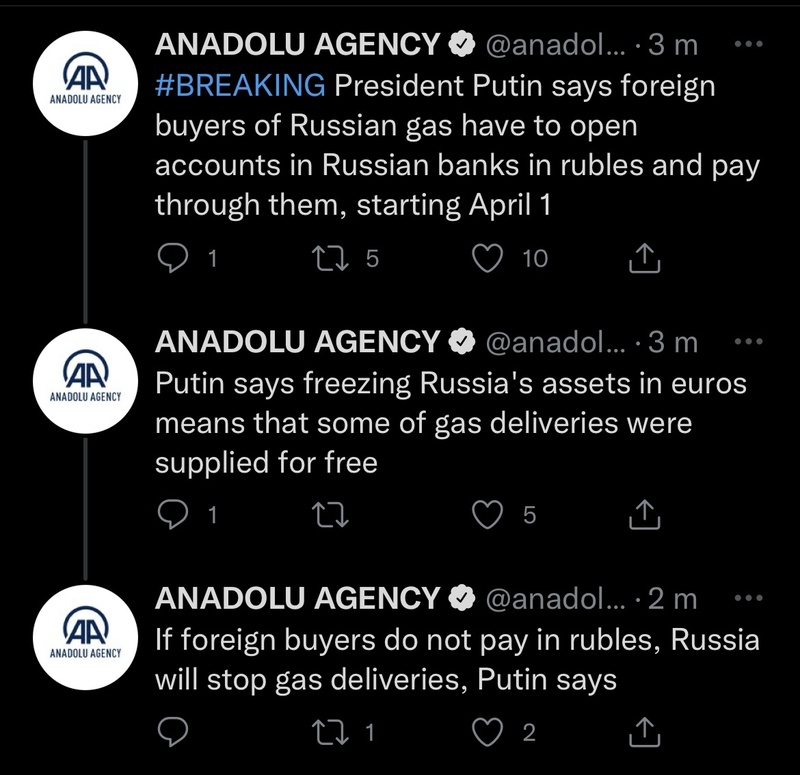Retweet the 'supplied for free' tweet
Viewport: 800px width, 775px height.
pos(325,515)
